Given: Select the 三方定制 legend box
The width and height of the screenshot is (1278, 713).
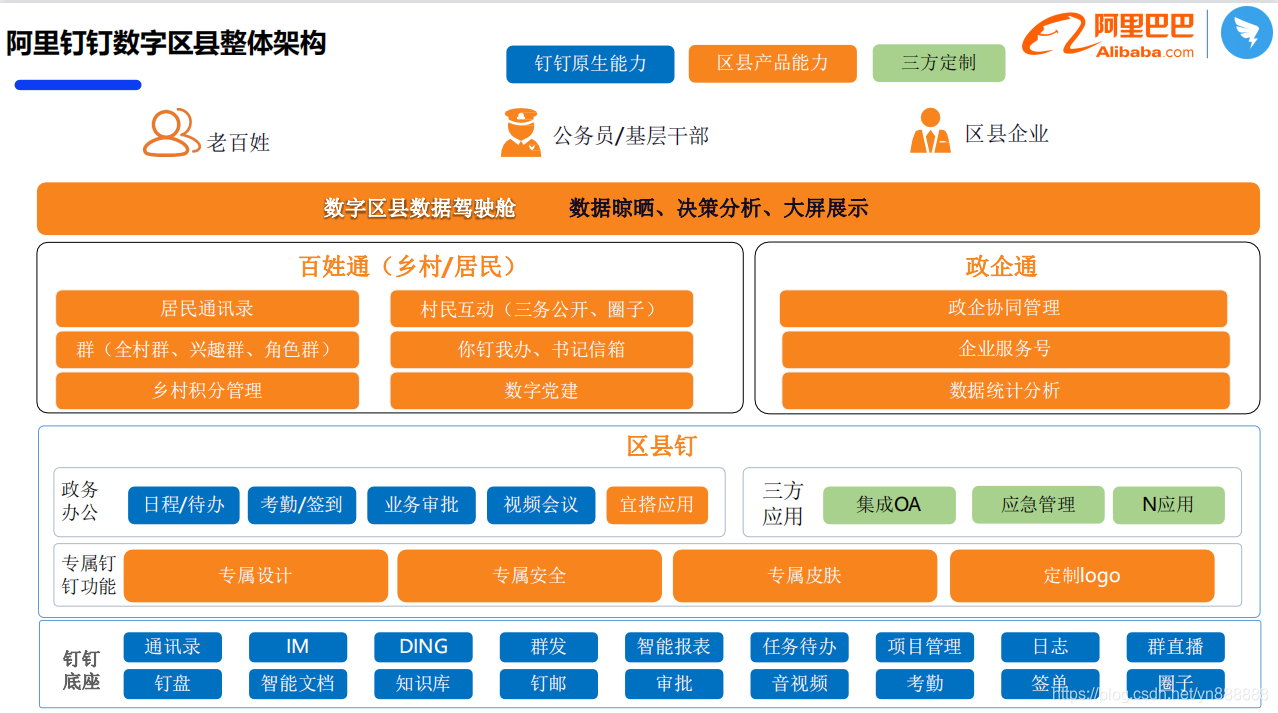Looking at the screenshot, I should 938,64.
